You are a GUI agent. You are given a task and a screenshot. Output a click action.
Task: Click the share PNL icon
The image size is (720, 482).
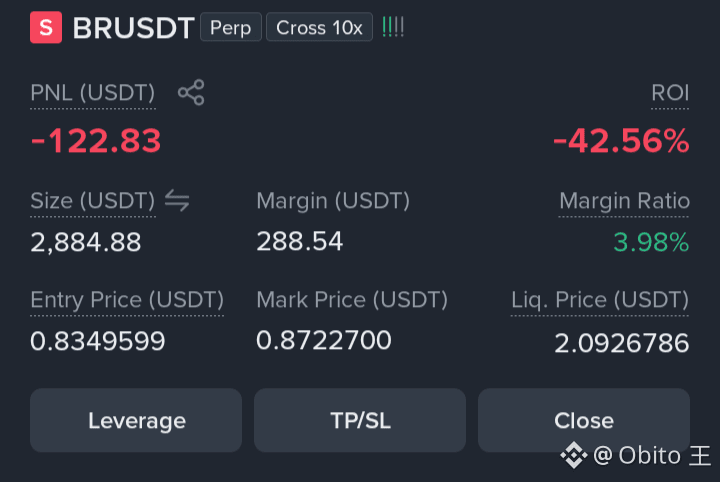191,92
